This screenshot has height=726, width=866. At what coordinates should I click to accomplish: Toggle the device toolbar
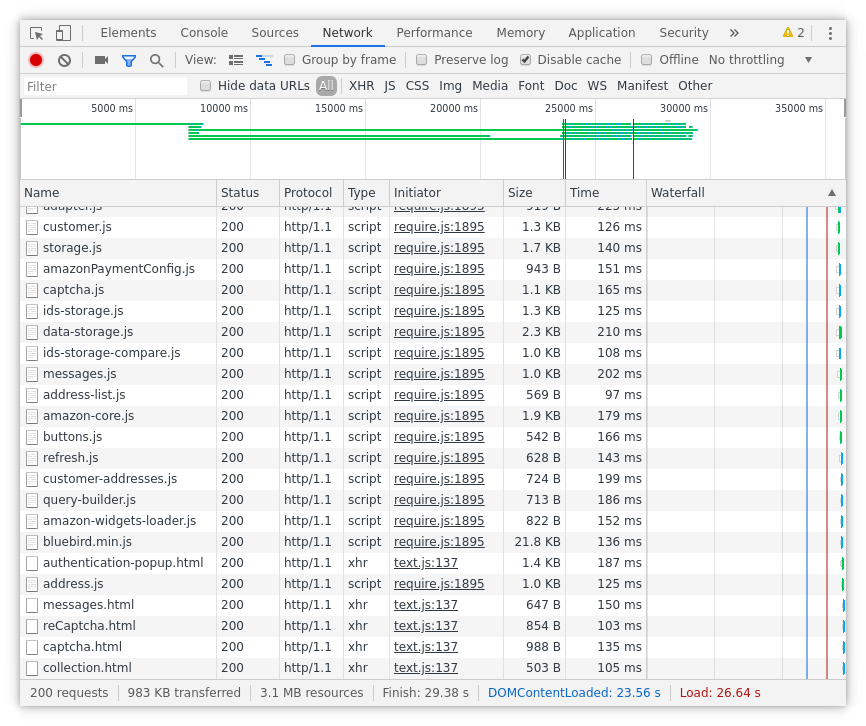(x=60, y=32)
